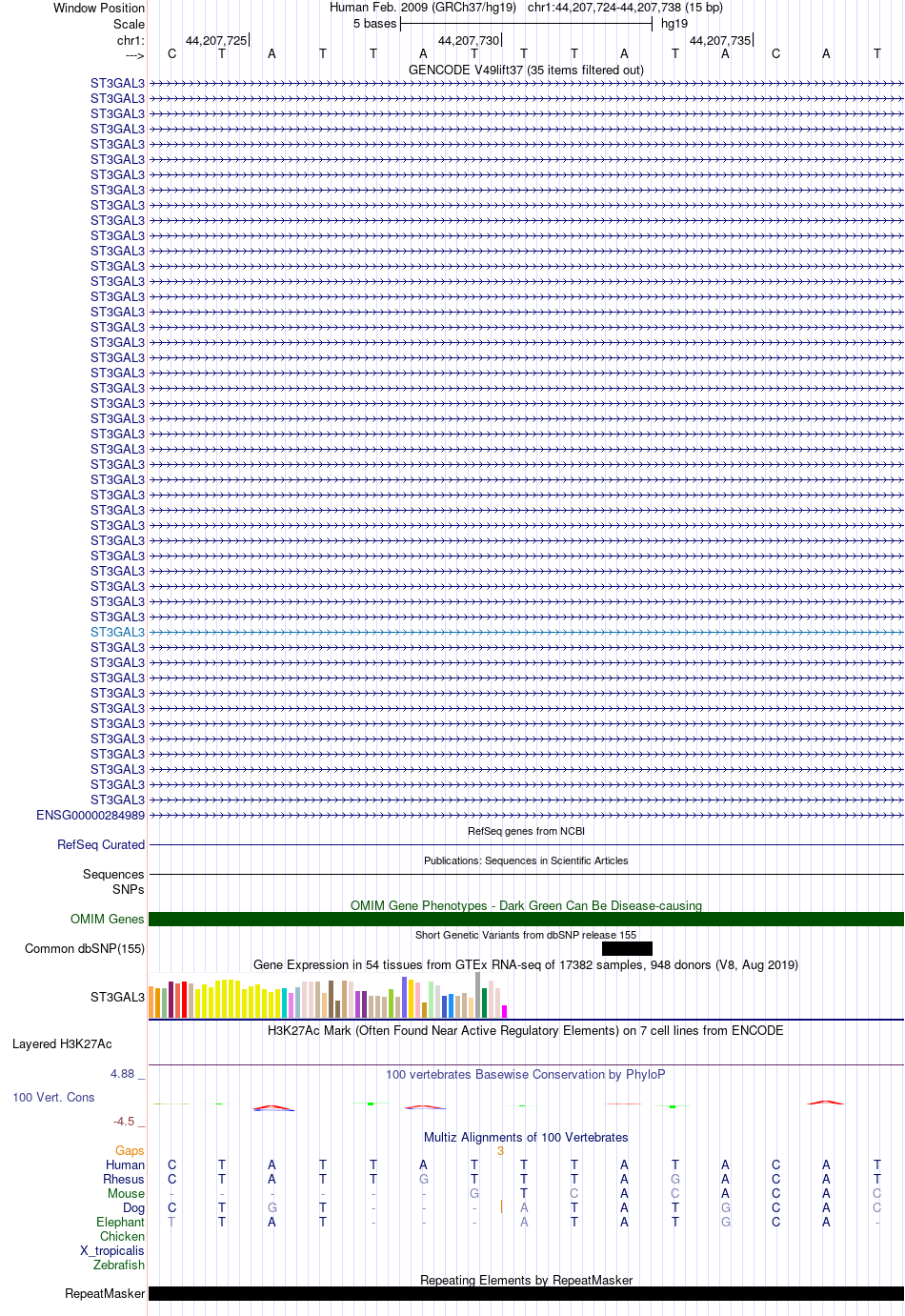905x1316 pixels.
Task: Click the orange insertion bar in Dog row
Action: click(x=501, y=1206)
